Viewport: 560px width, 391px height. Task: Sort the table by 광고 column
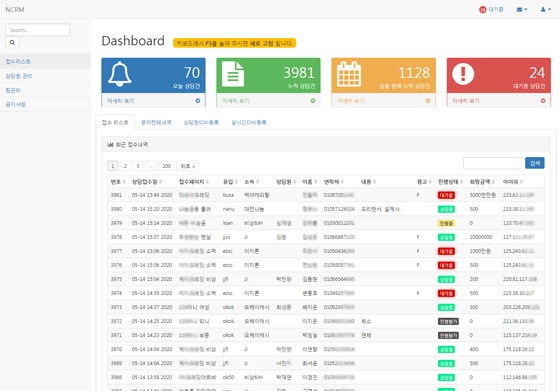tap(424, 182)
